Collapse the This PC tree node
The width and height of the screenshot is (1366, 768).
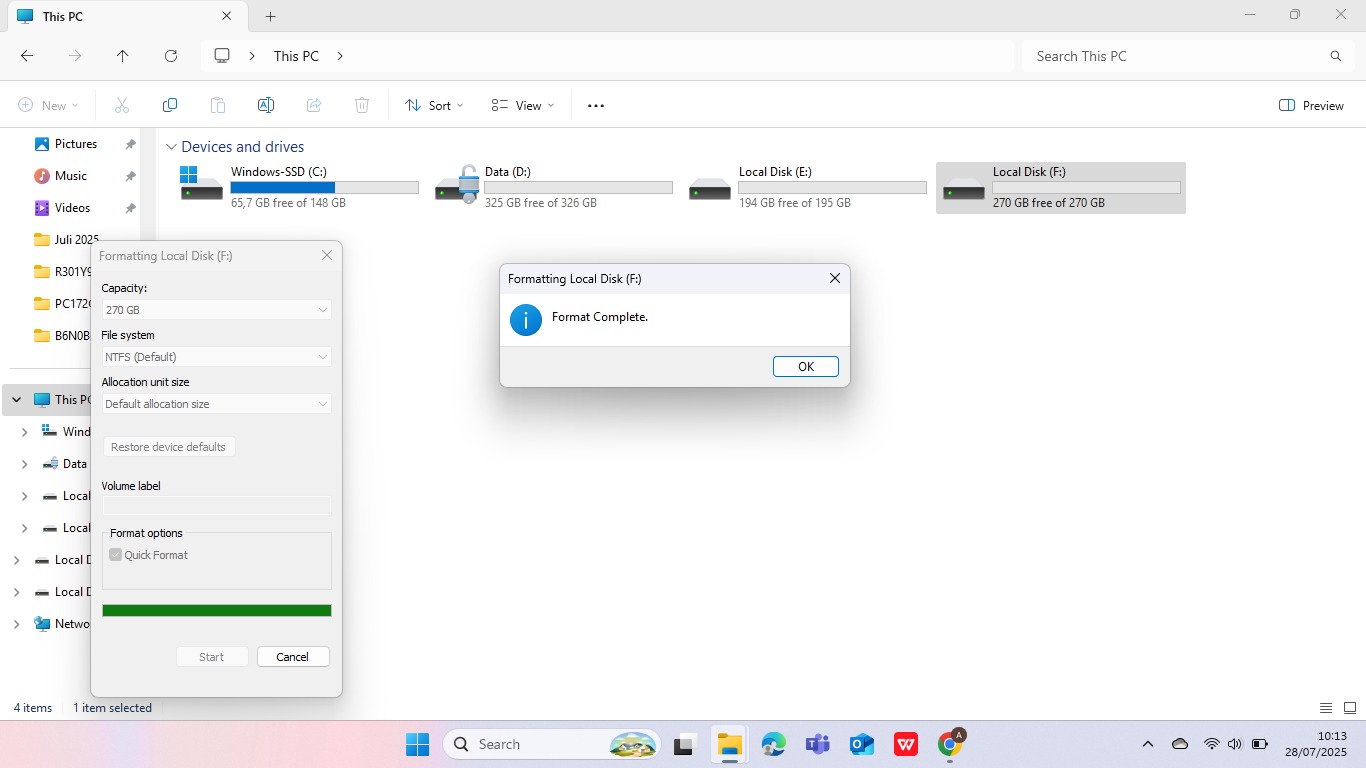(x=16, y=399)
